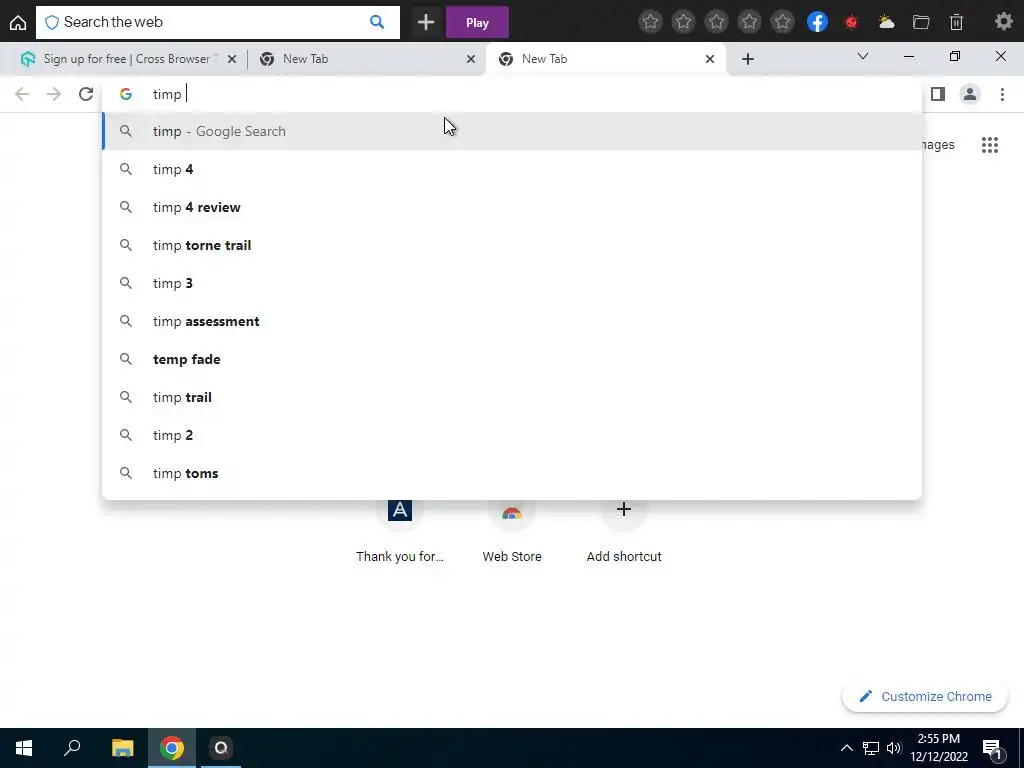Viewport: 1024px width, 768px height.
Task: Click into address bar containing 'timp'
Action: 511,94
